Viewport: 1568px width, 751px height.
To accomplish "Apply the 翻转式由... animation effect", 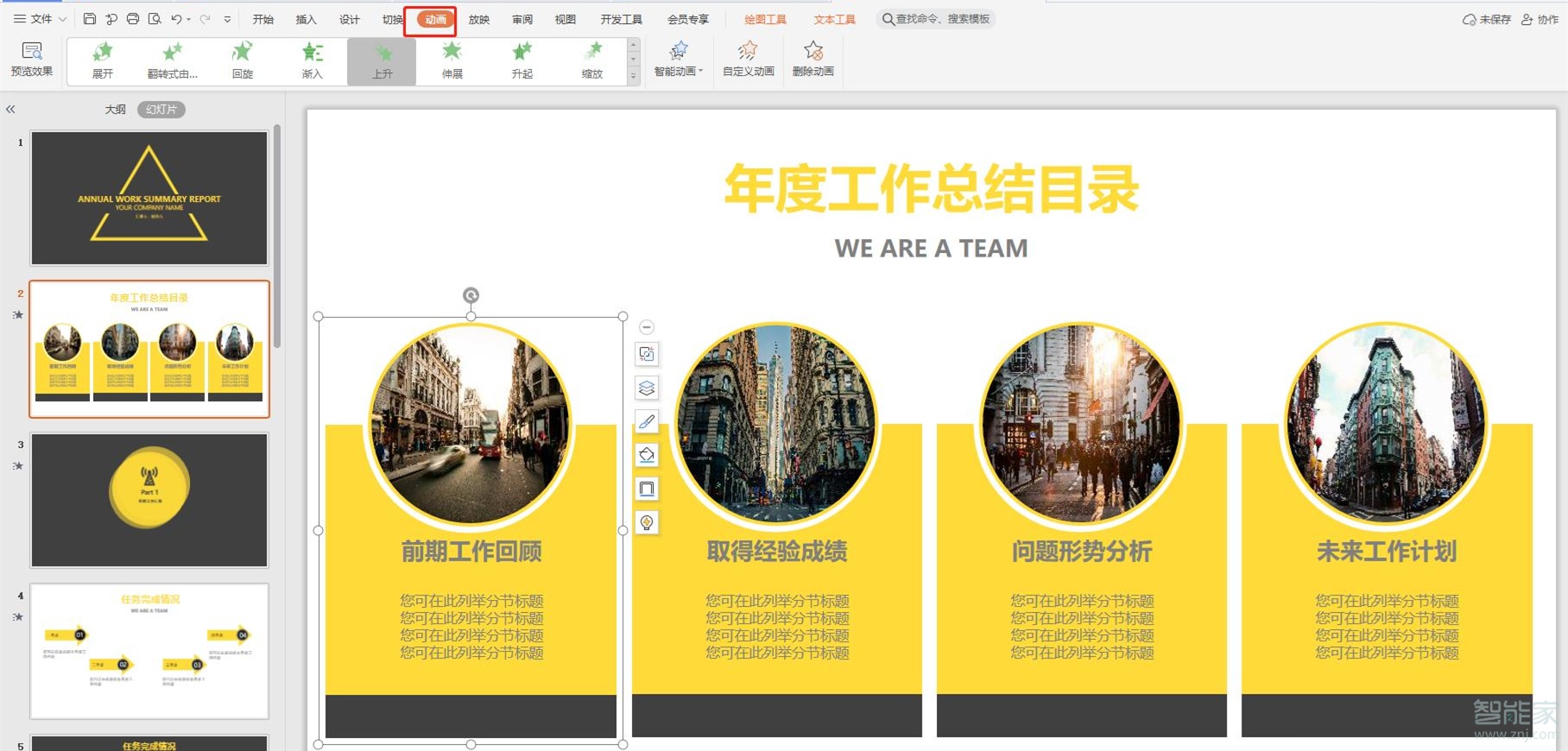I will tap(173, 61).
